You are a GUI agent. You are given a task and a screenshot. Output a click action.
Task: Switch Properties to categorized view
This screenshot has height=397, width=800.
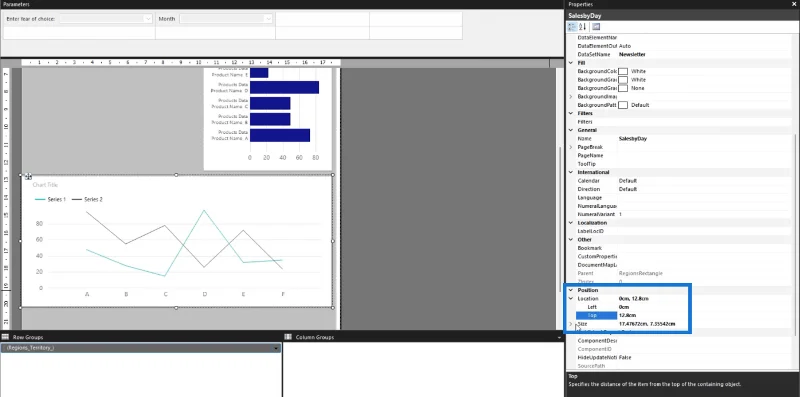coord(572,27)
